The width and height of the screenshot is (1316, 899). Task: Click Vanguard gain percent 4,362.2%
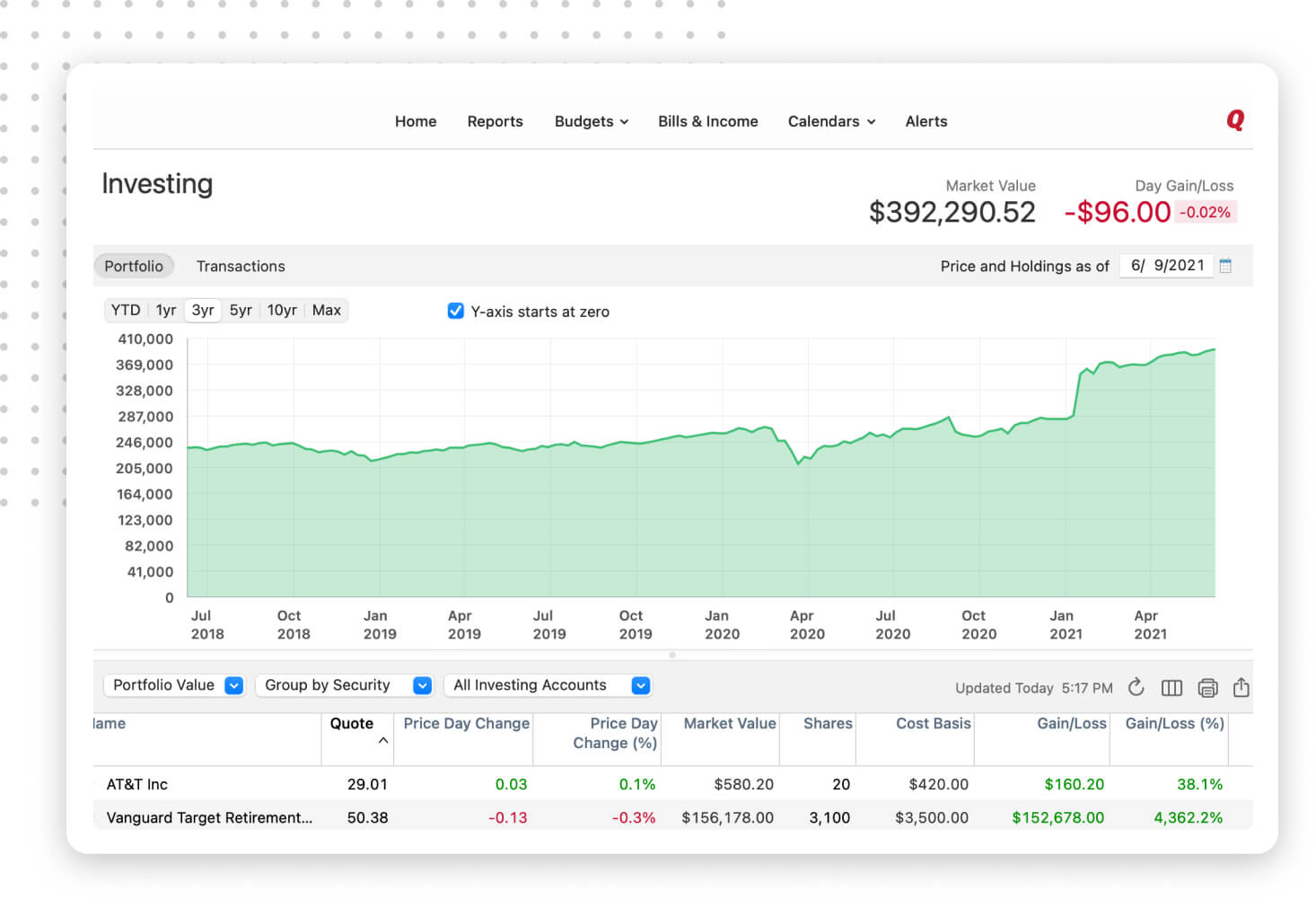(x=1188, y=817)
